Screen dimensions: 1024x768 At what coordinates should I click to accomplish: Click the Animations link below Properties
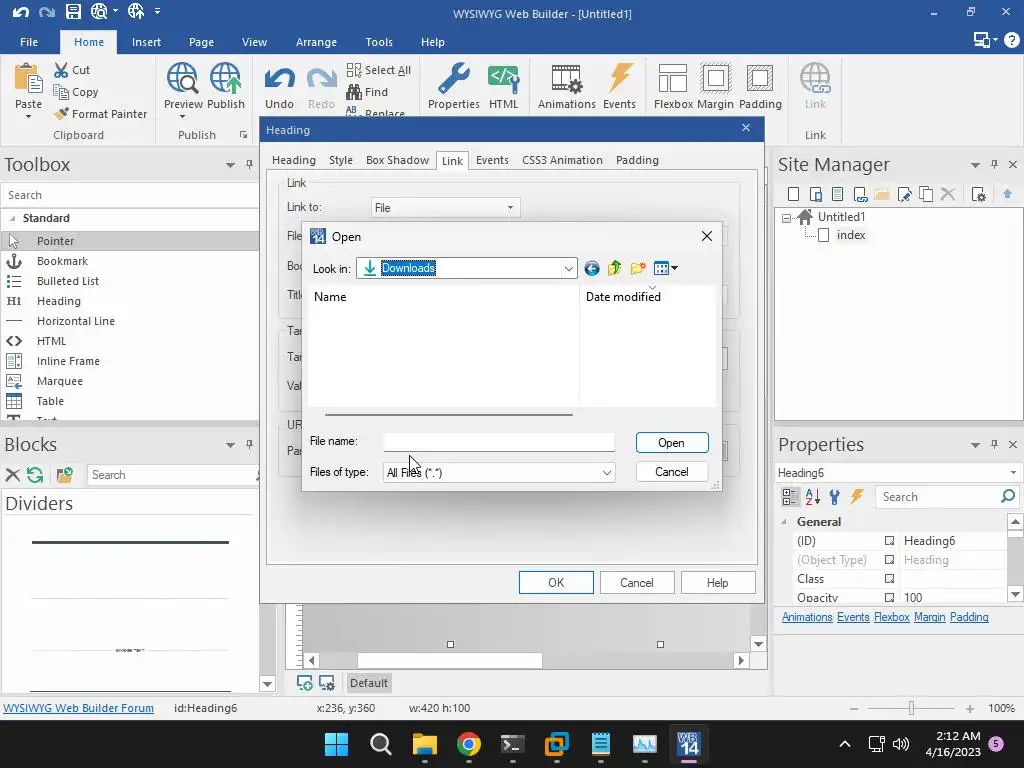pos(807,617)
